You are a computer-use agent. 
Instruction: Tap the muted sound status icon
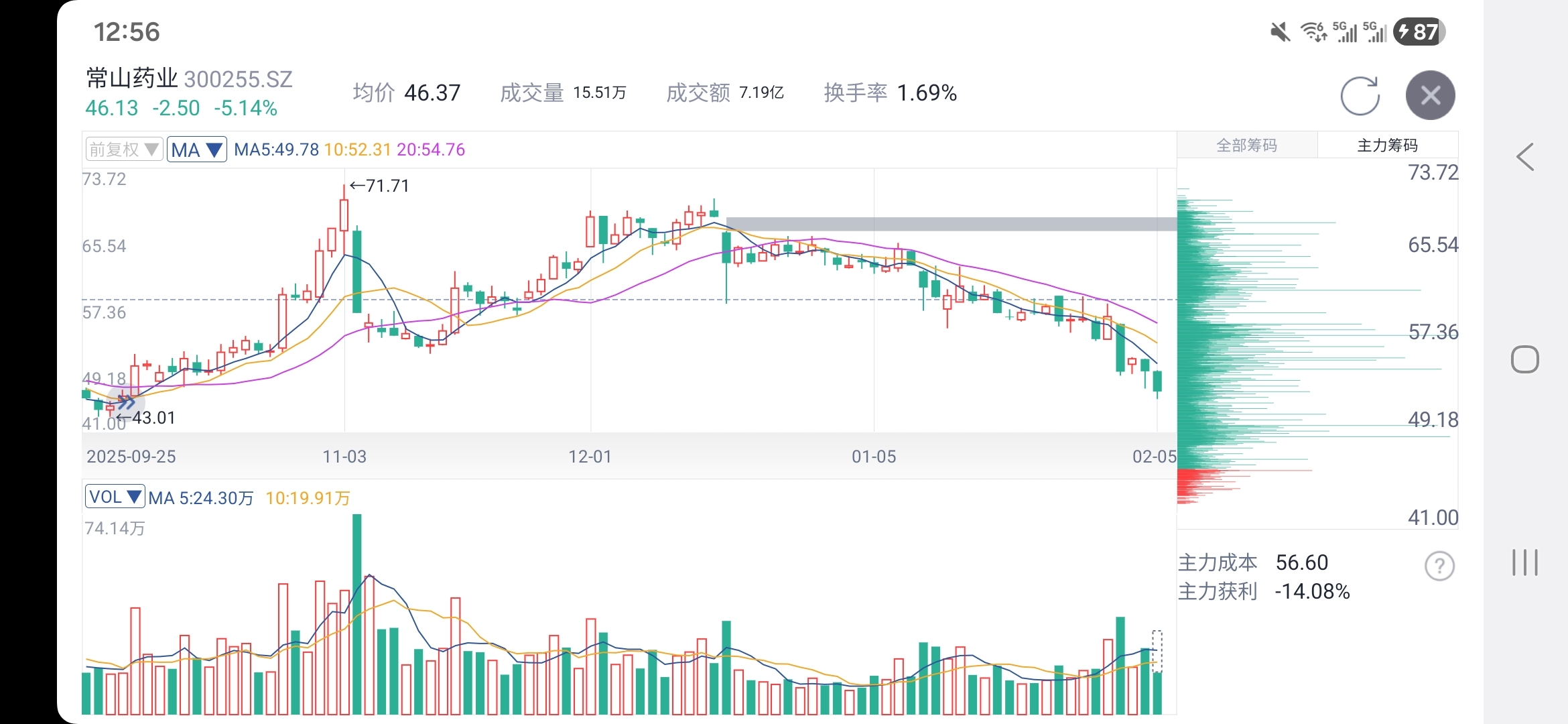pos(1280,32)
